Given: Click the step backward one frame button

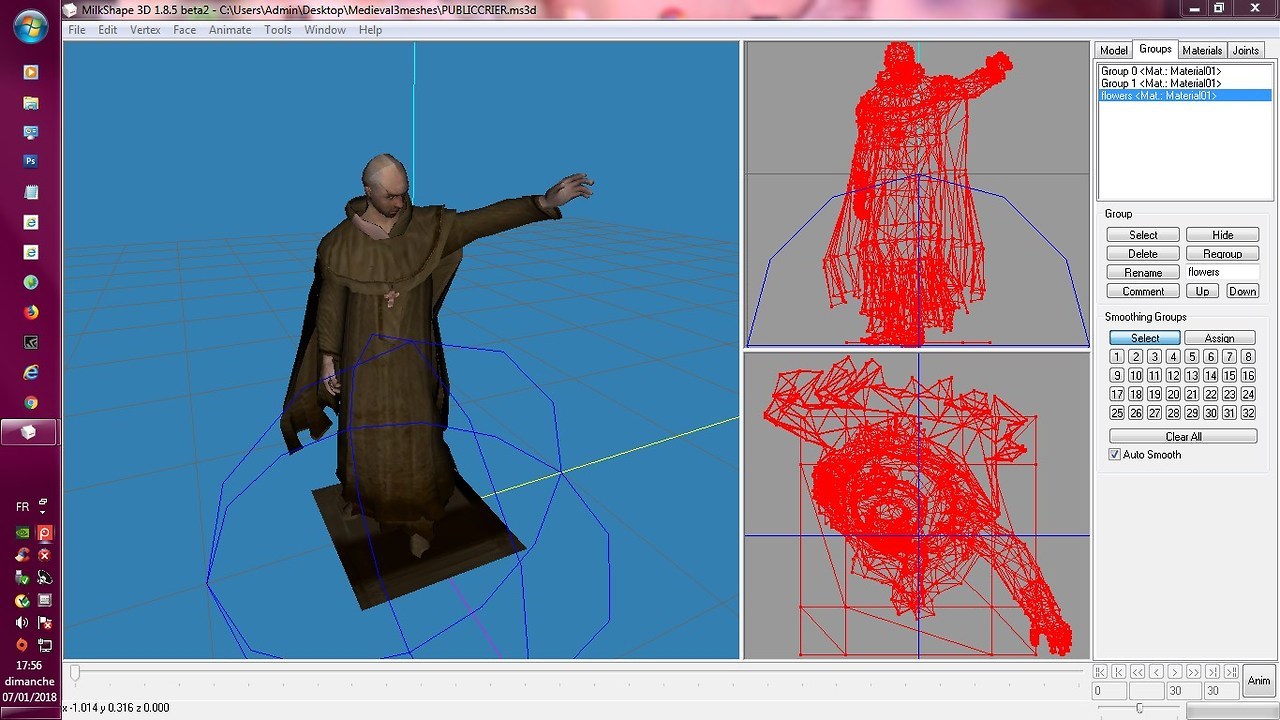Looking at the screenshot, I should click(x=1156, y=672).
